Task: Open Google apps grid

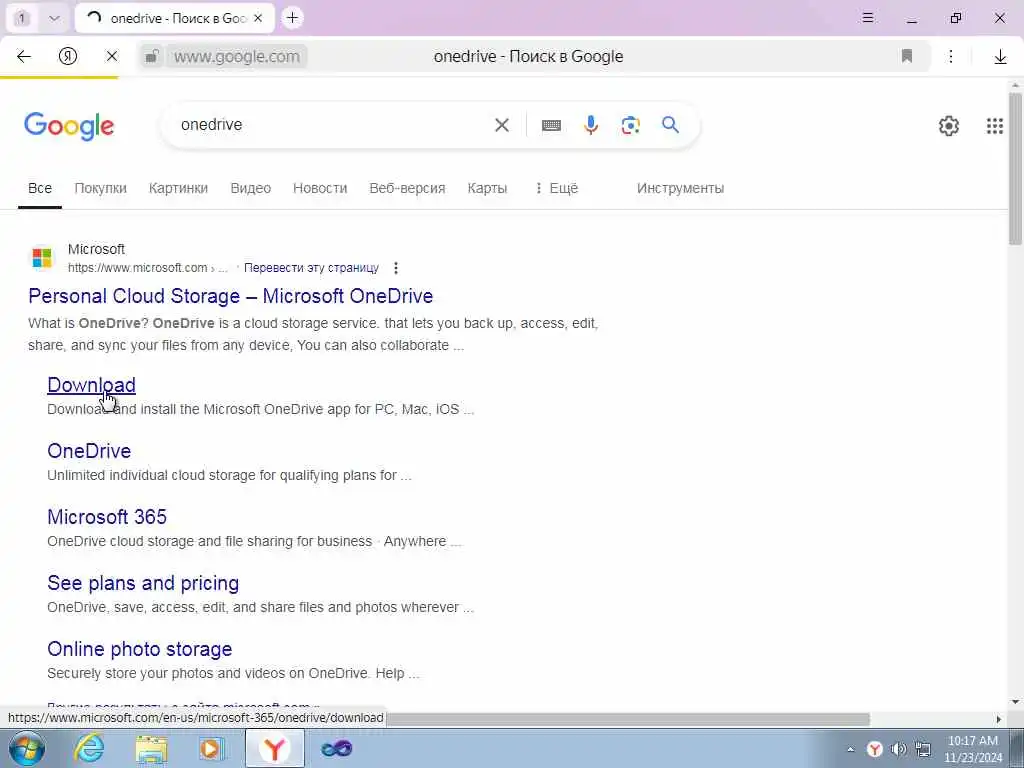Action: point(995,125)
